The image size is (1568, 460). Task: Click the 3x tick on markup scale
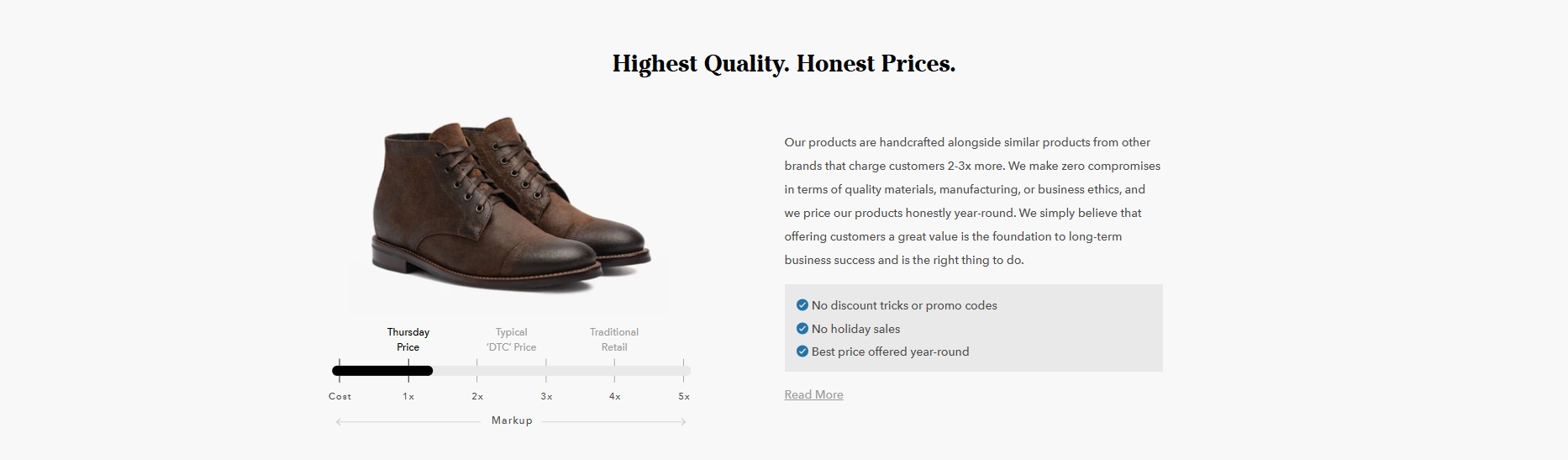pyautogui.click(x=546, y=396)
